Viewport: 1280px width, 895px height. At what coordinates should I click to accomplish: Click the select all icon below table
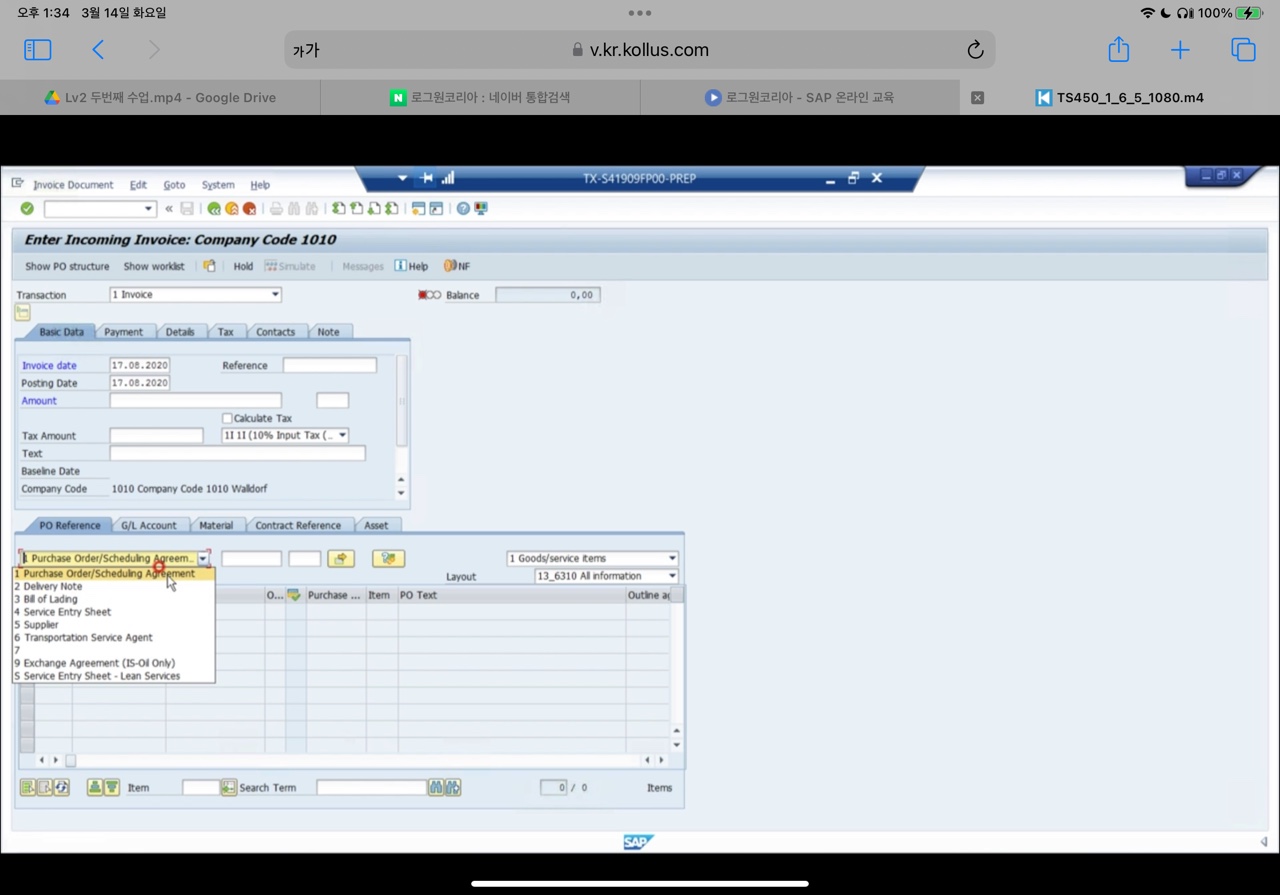(x=27, y=788)
